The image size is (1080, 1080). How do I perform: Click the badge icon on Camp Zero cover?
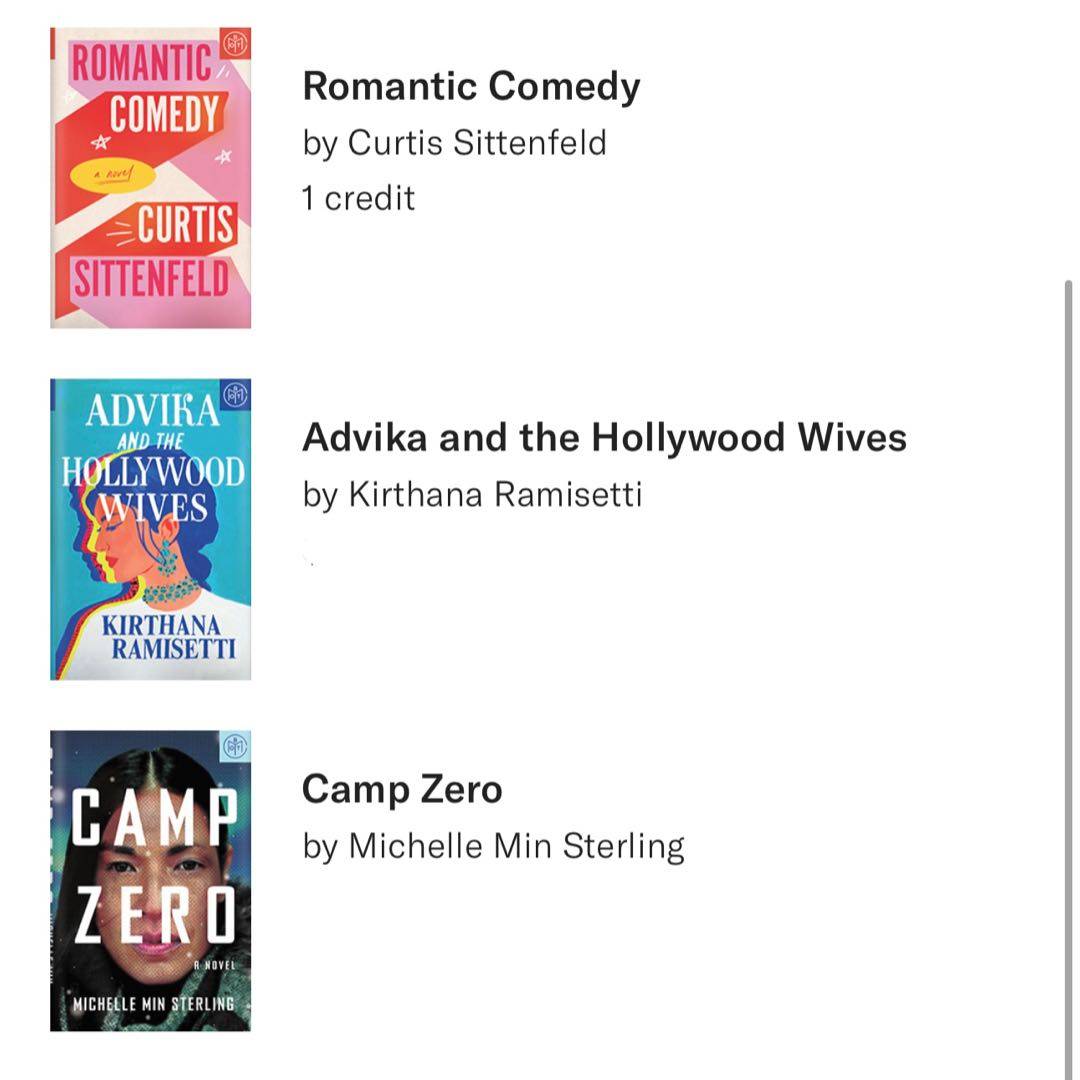point(236,746)
